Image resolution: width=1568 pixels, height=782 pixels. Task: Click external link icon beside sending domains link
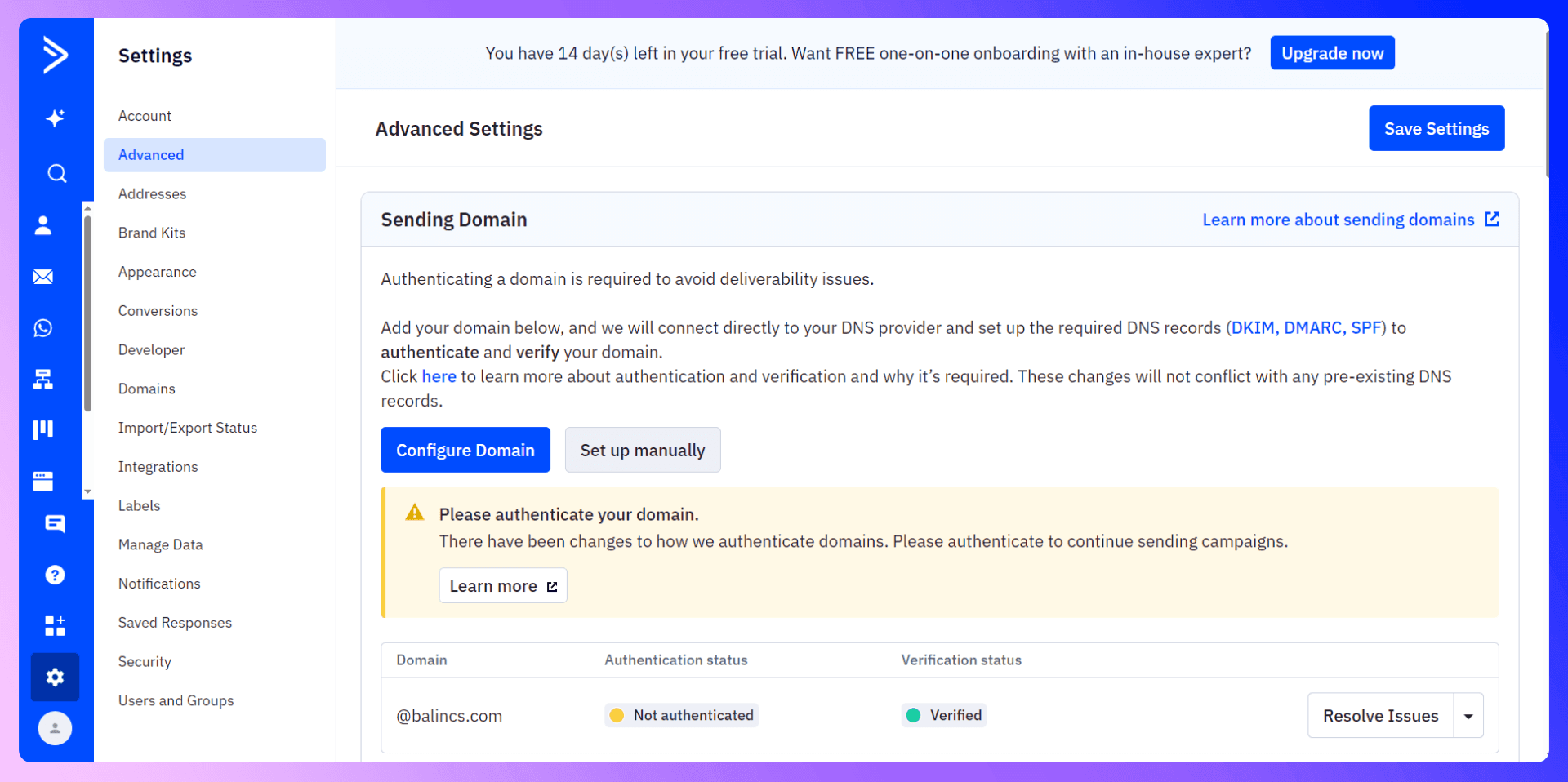[1492, 219]
